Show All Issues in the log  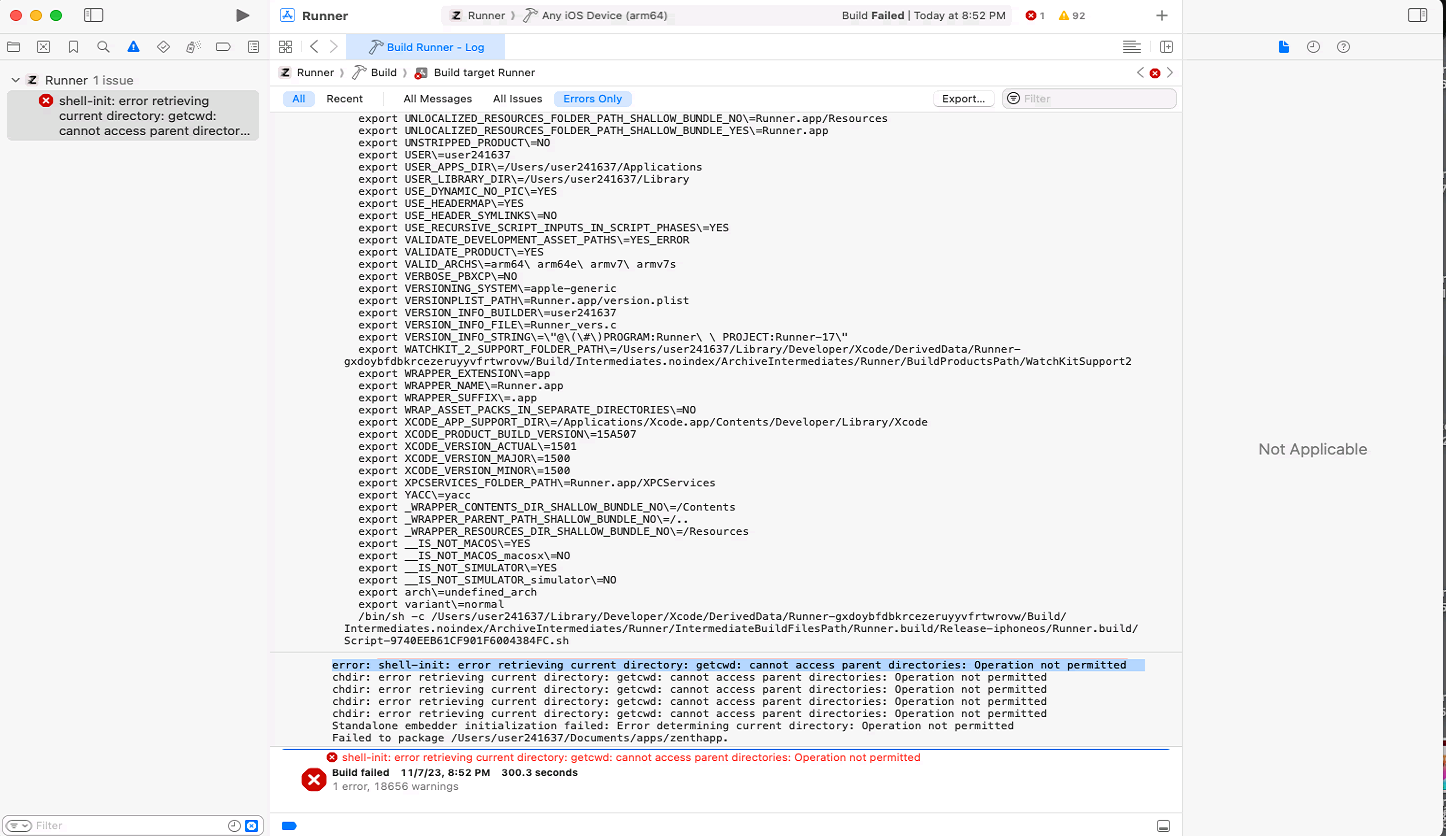click(518, 99)
